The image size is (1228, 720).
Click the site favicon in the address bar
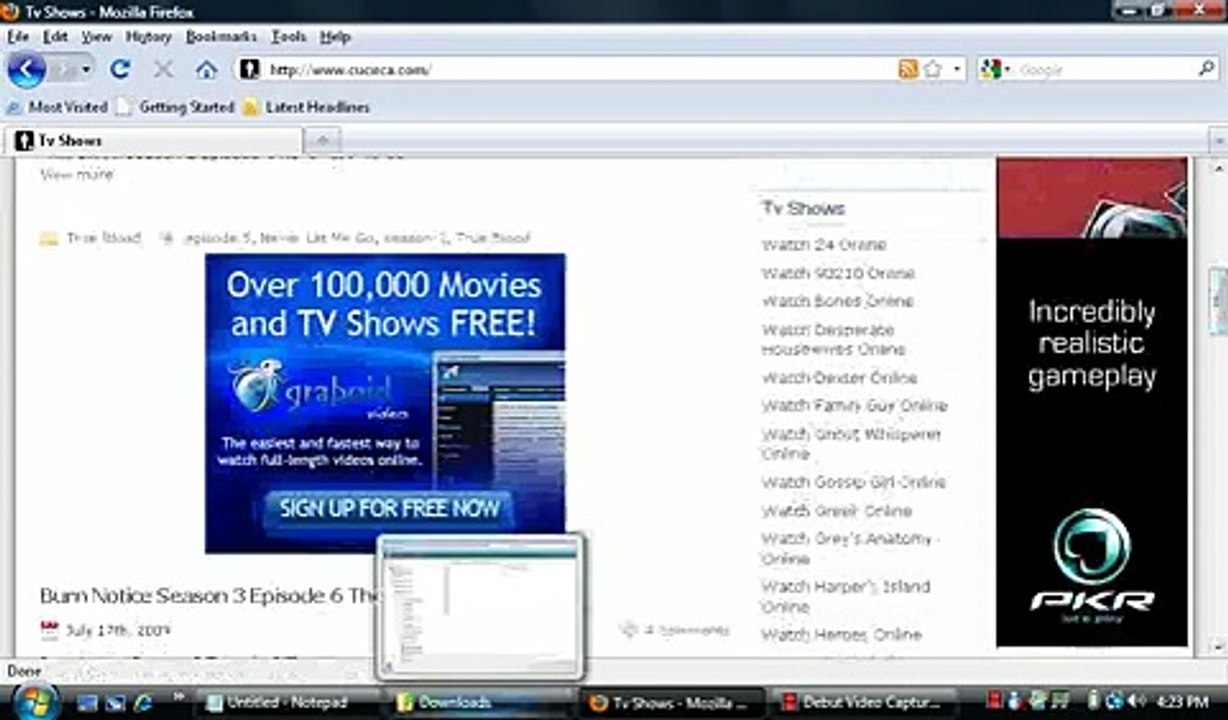click(x=250, y=69)
